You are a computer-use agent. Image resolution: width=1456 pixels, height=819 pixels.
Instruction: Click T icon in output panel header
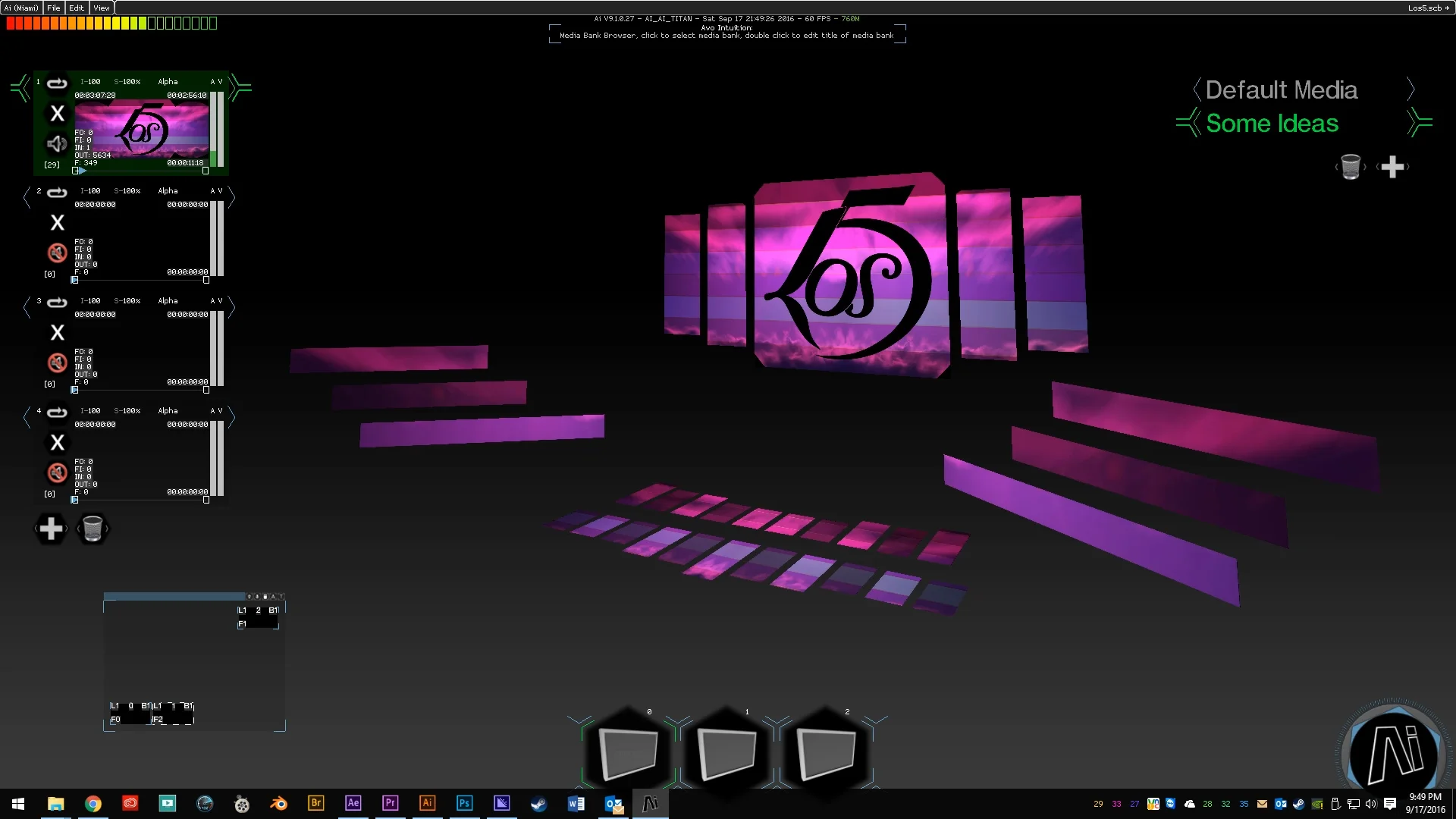coord(281,597)
